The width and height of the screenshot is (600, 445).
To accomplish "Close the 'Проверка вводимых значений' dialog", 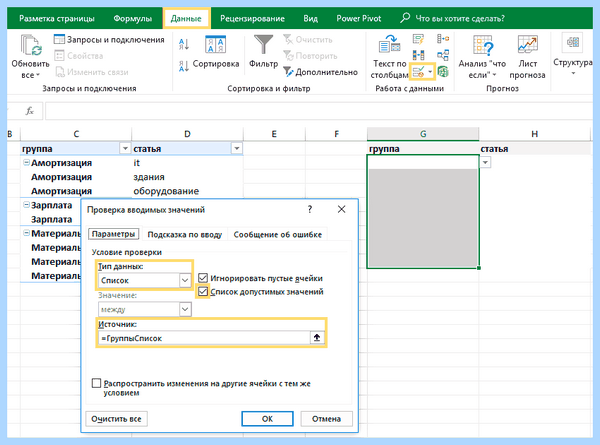I will tap(341, 209).
